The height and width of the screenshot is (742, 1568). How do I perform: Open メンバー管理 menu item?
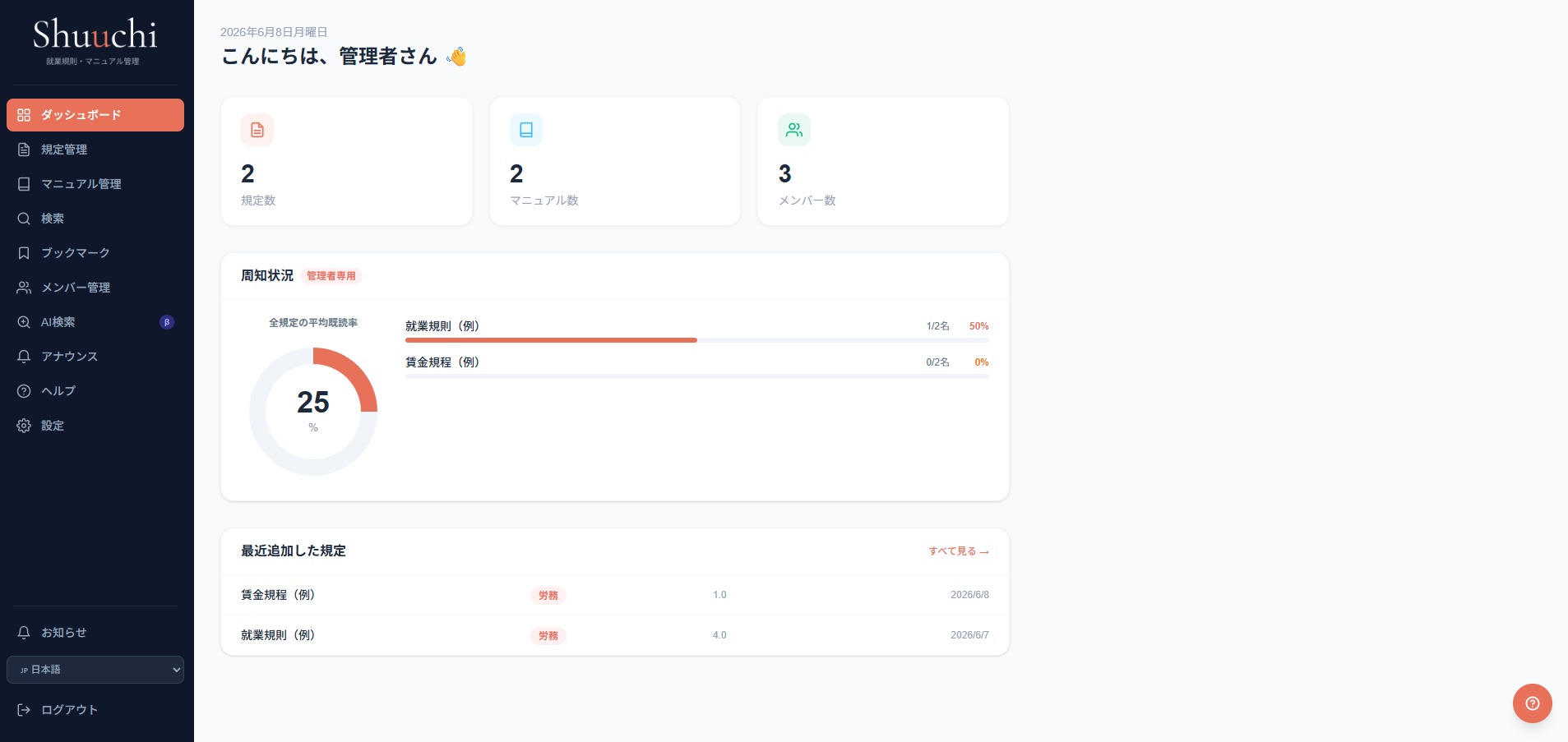click(x=95, y=288)
